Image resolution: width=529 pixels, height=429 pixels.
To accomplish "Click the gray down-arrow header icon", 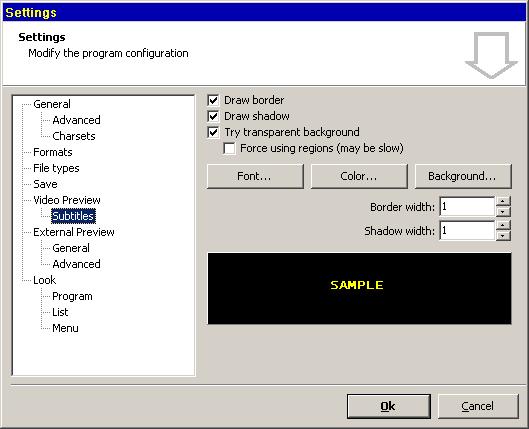I will click(491, 55).
